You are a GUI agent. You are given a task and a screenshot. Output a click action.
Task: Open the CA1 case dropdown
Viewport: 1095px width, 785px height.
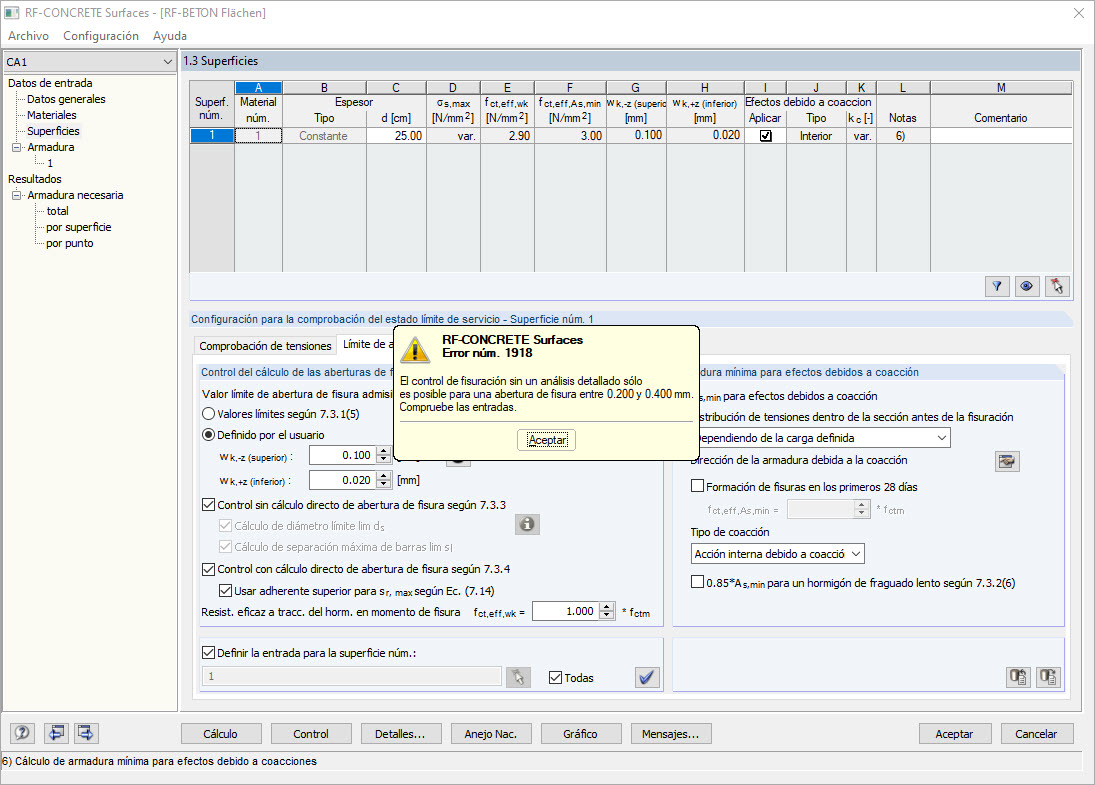89,62
